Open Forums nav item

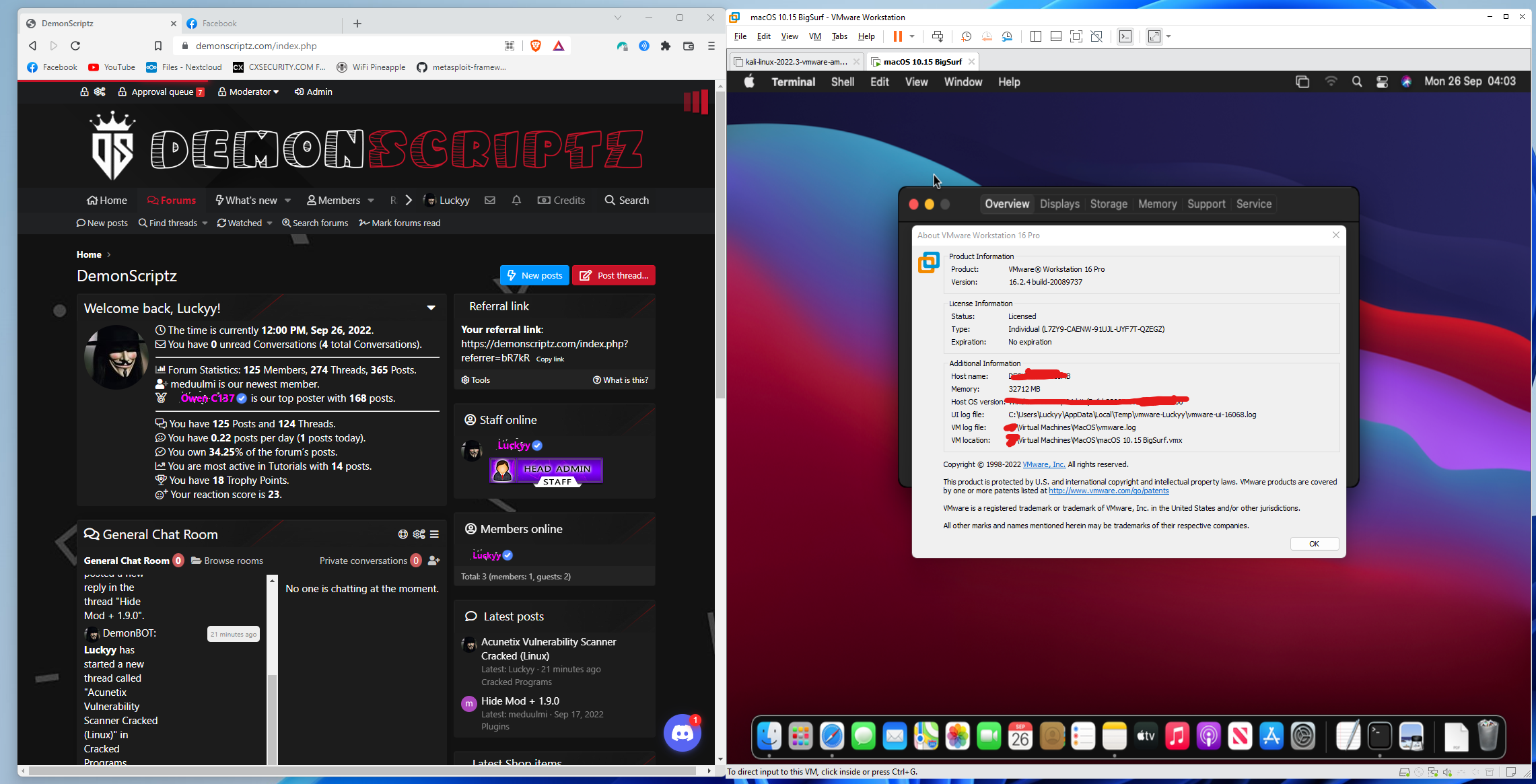[172, 200]
